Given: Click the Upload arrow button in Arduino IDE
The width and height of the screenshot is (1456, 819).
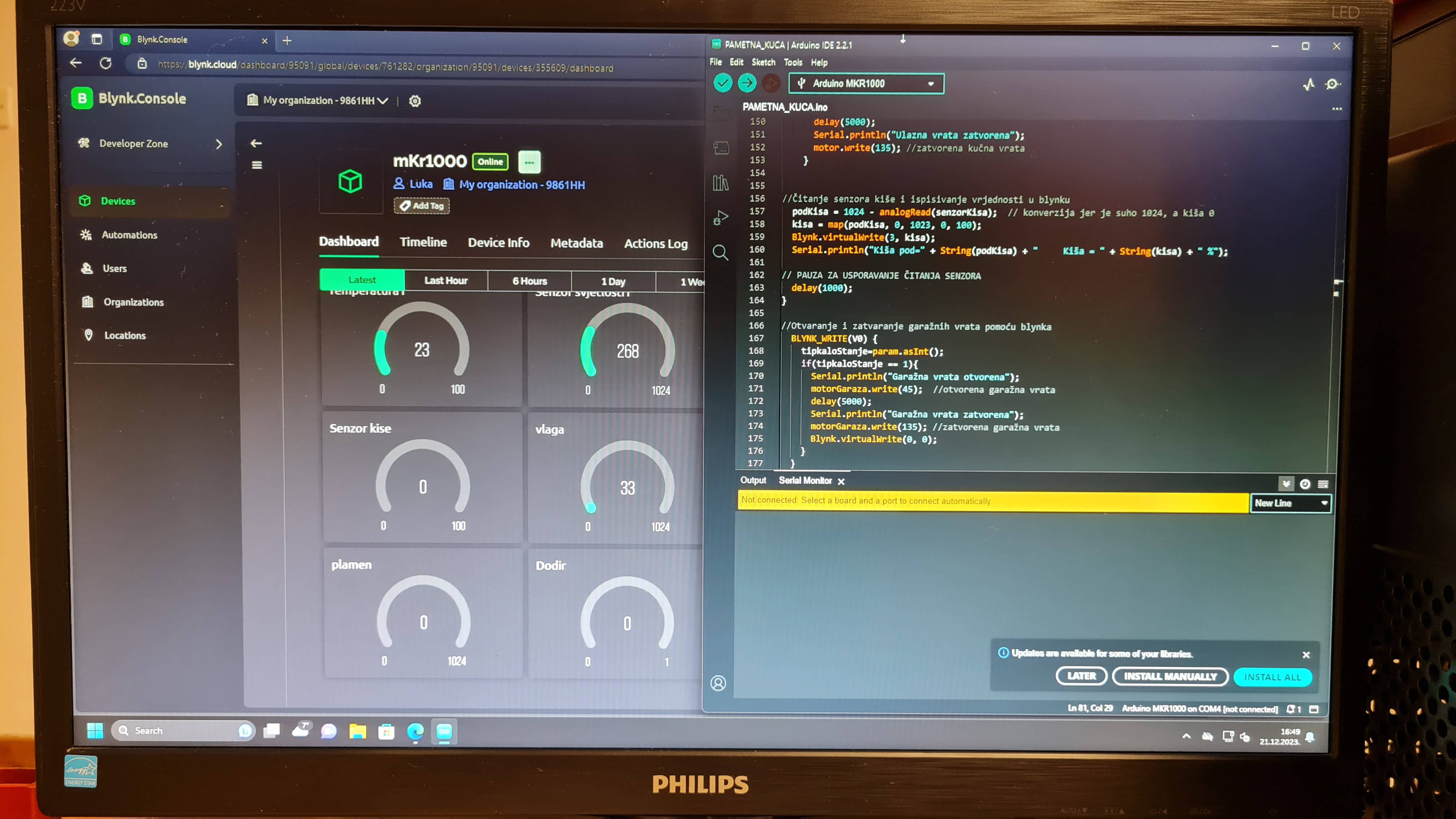Looking at the screenshot, I should [x=747, y=83].
